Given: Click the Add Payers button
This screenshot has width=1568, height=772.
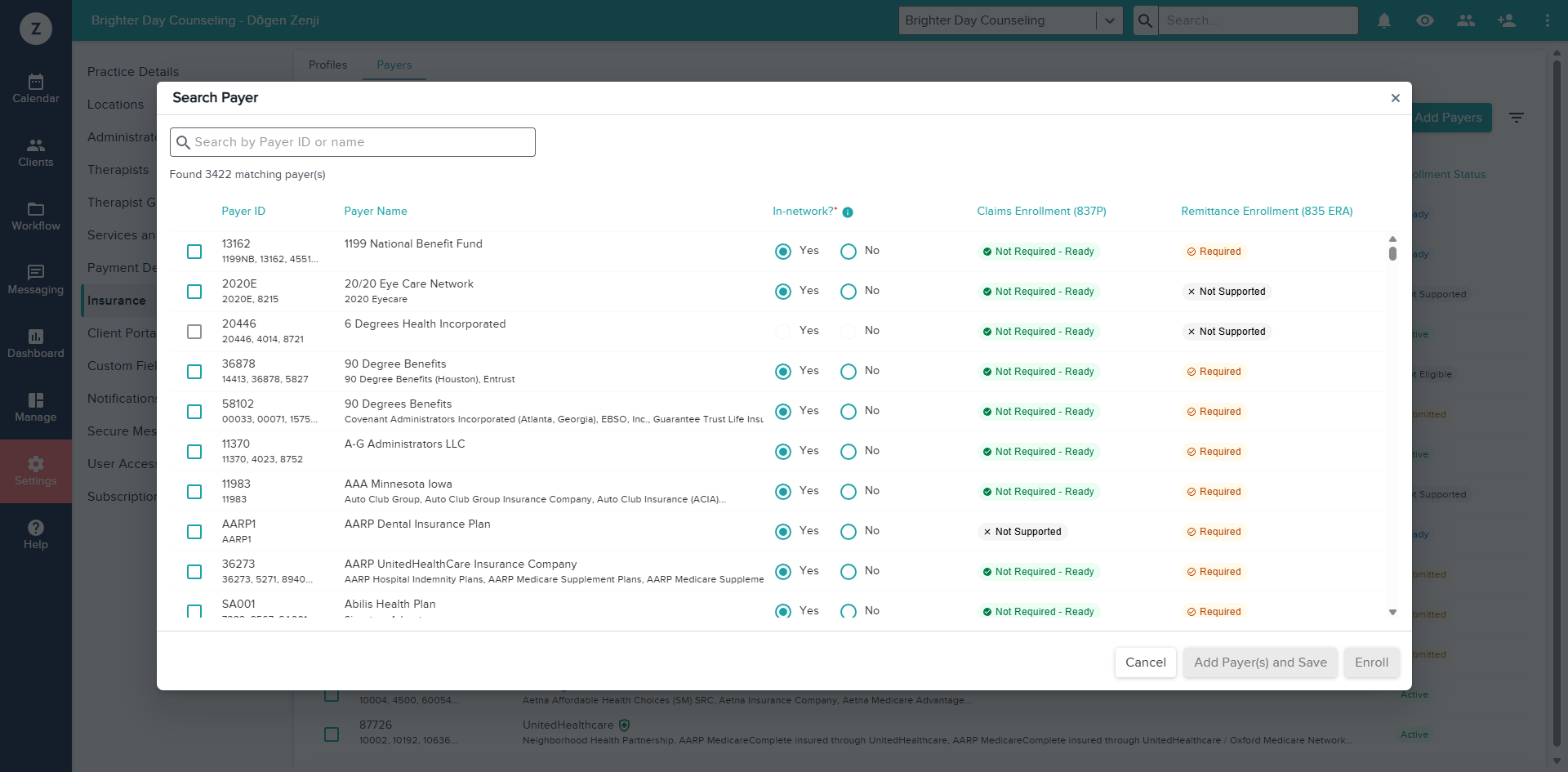Looking at the screenshot, I should point(1451,118).
